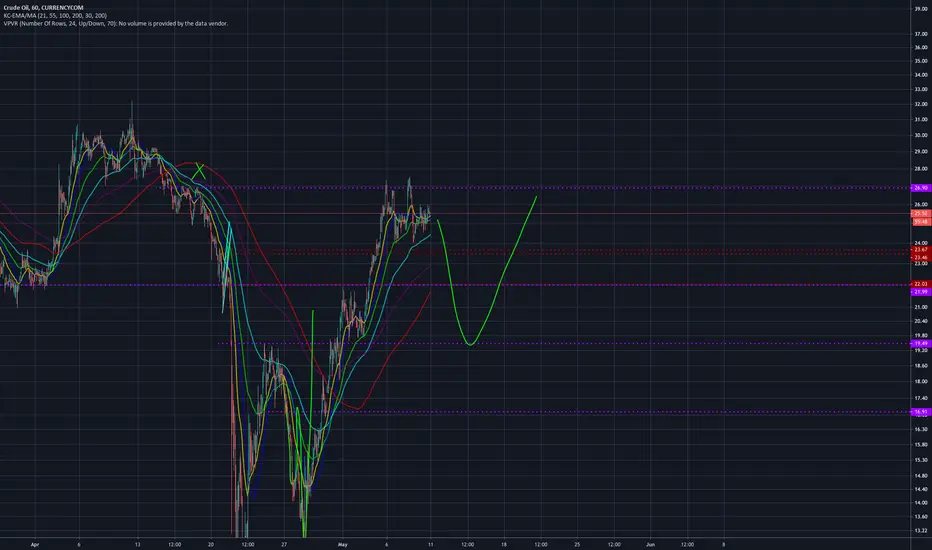
Task: Click the purple 19.49 price label
Action: coord(921,343)
